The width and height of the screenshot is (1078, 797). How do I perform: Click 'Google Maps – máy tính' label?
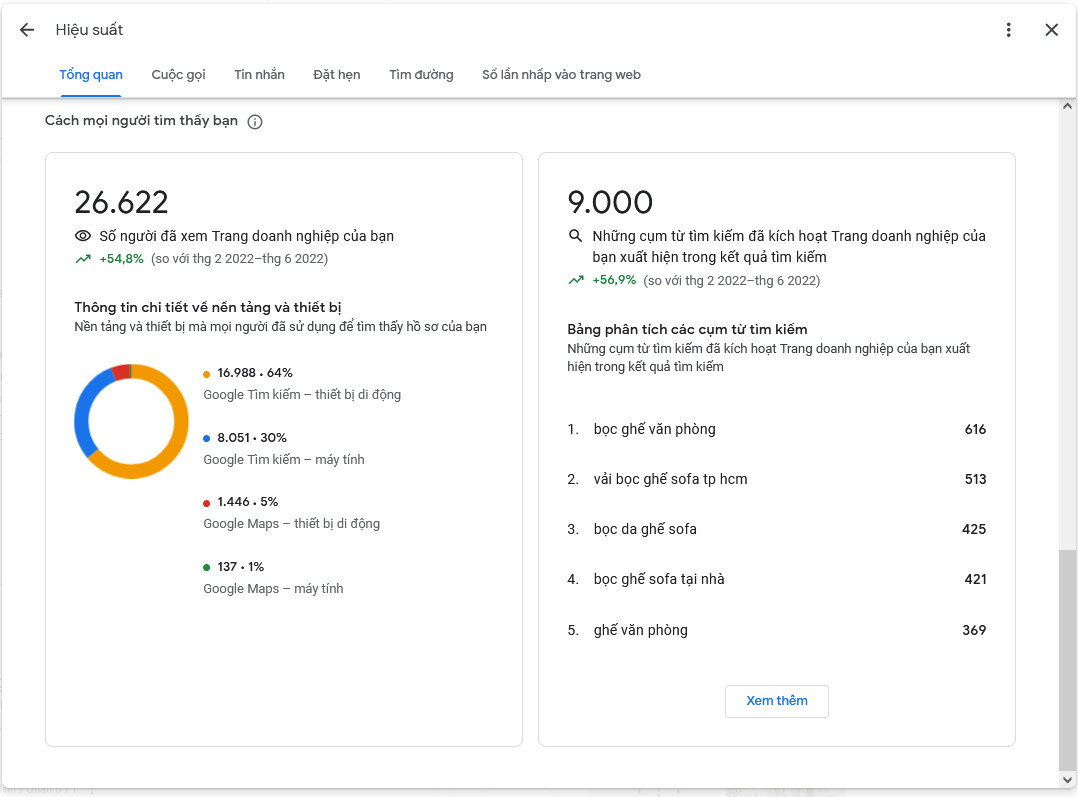coord(273,589)
